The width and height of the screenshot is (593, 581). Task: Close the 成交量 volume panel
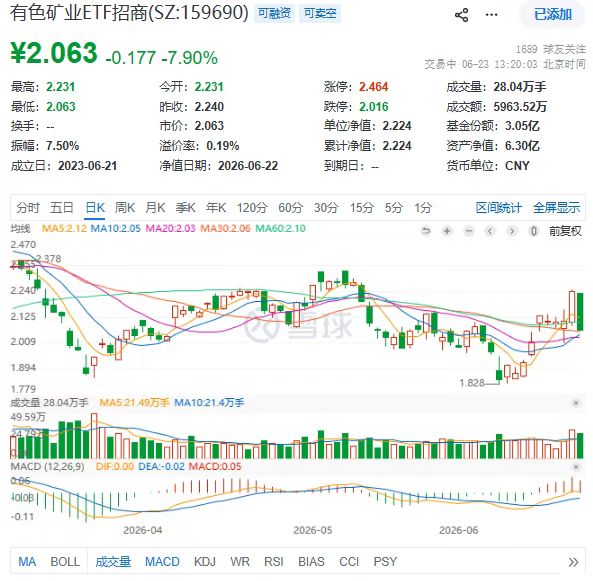576,403
